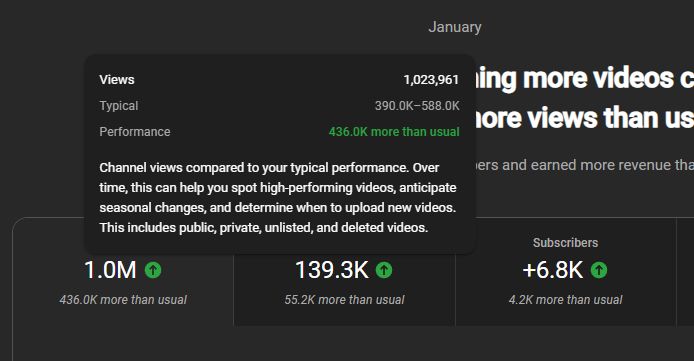The width and height of the screenshot is (694, 361).
Task: Click the 1,023,961 views count in tooltip
Action: click(x=431, y=80)
